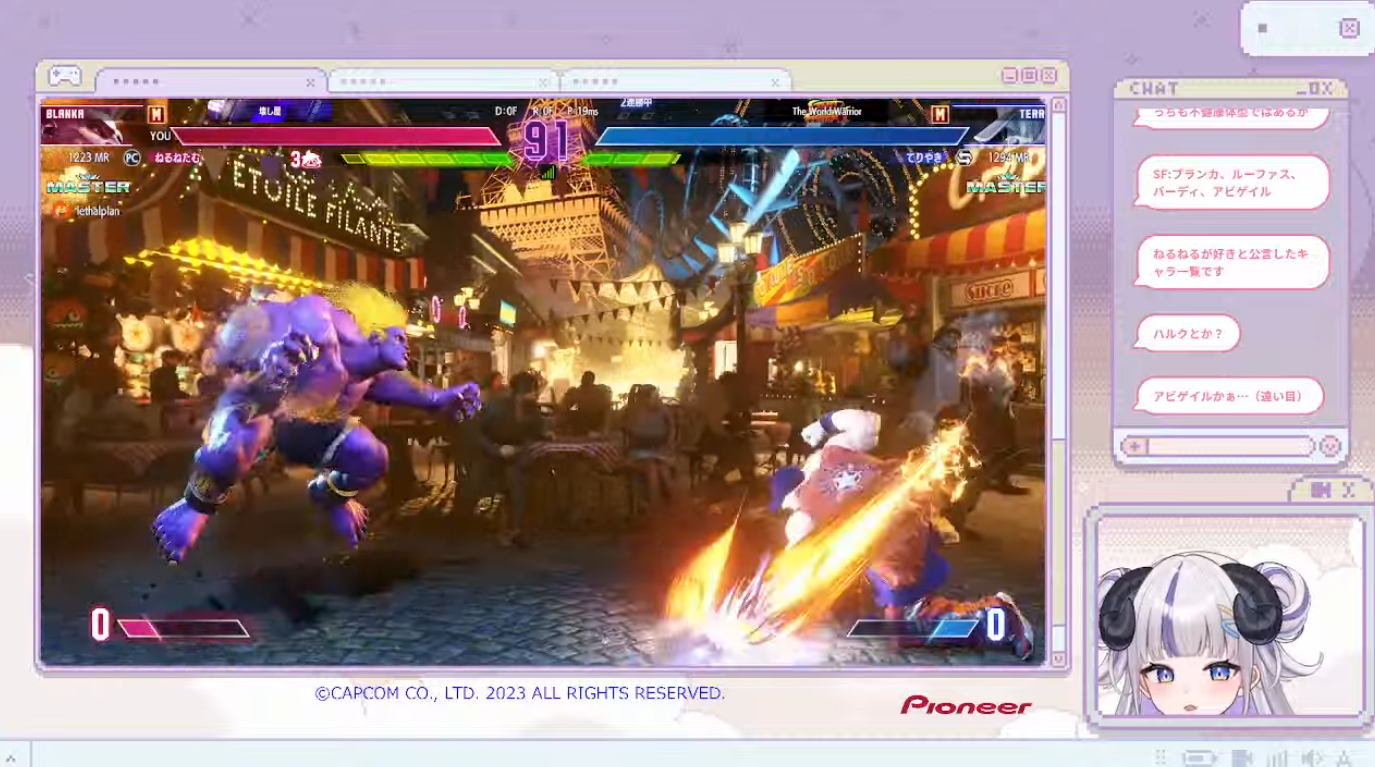Click the PC platform icon next to ねるねたむ
Screen dimensions: 1375x767
point(132,157)
